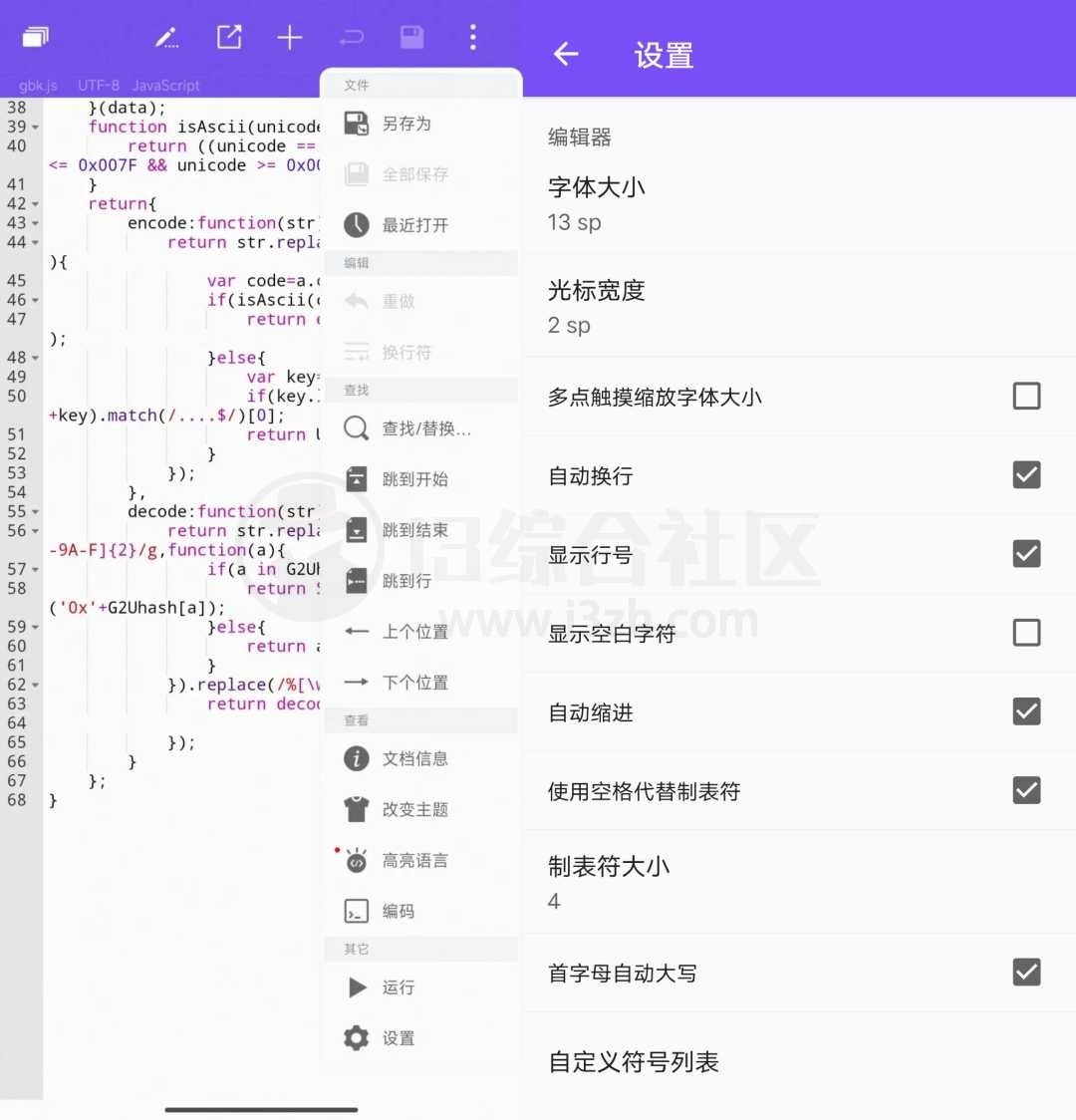
Task: Collapse code fold arrow at line 43
Action: coord(35,224)
